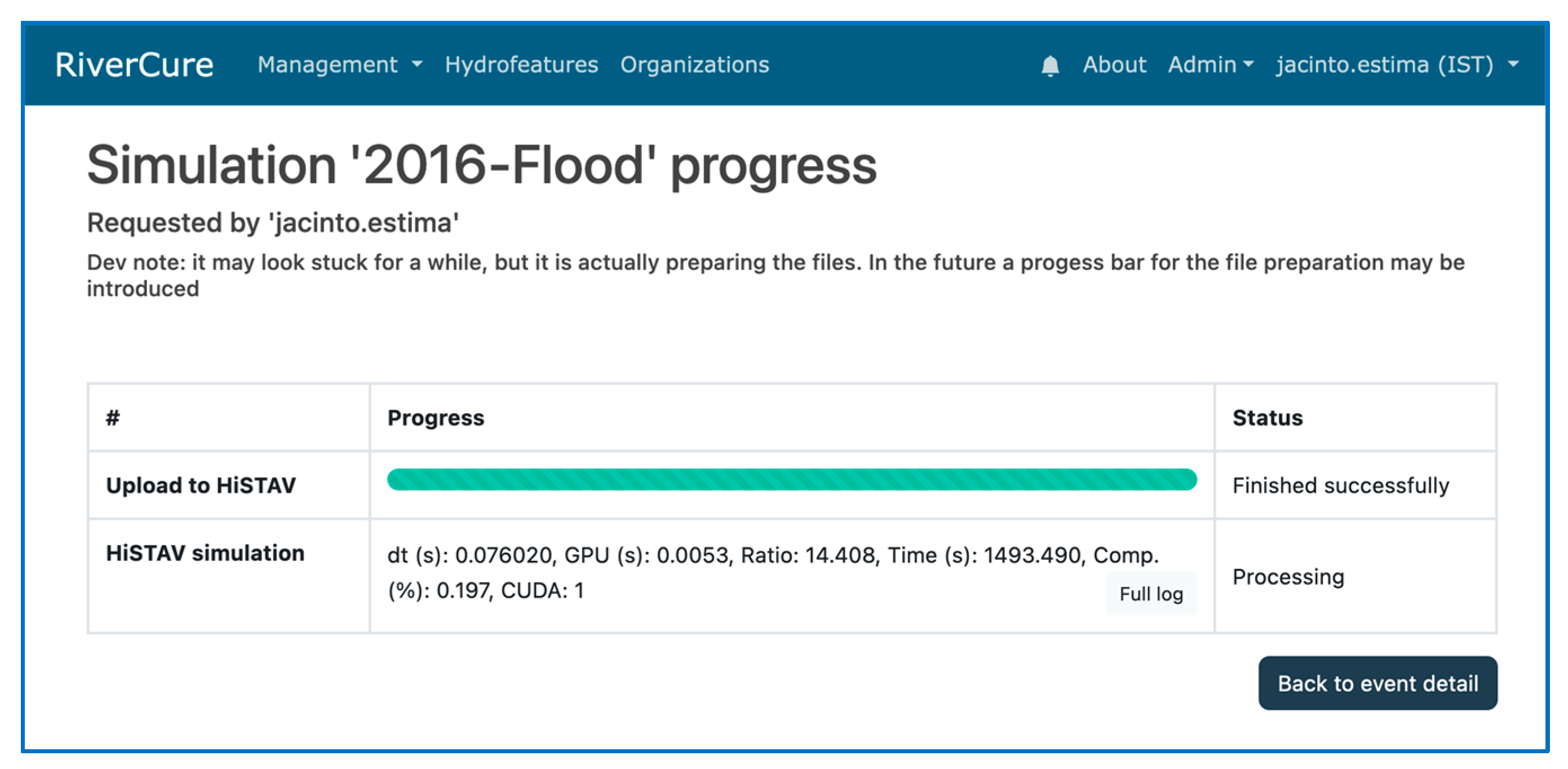Select the HiSTAV simulation row label

(205, 553)
